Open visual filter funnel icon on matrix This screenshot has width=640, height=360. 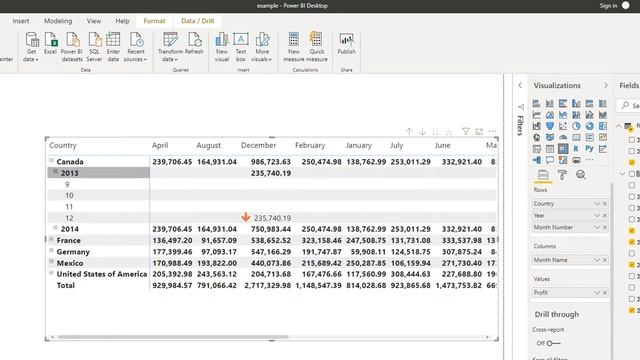pos(465,131)
